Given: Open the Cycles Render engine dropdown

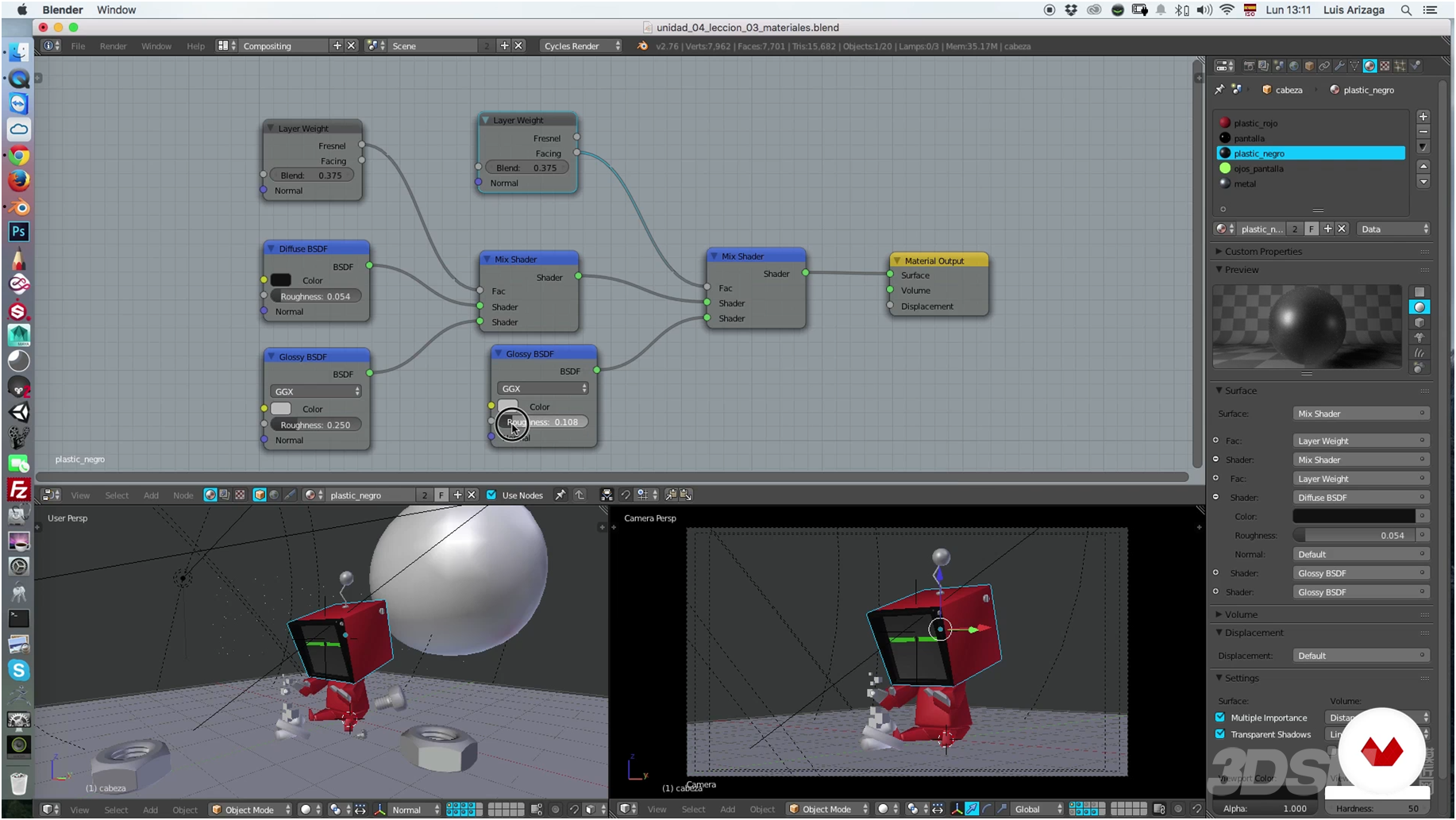Looking at the screenshot, I should point(582,46).
